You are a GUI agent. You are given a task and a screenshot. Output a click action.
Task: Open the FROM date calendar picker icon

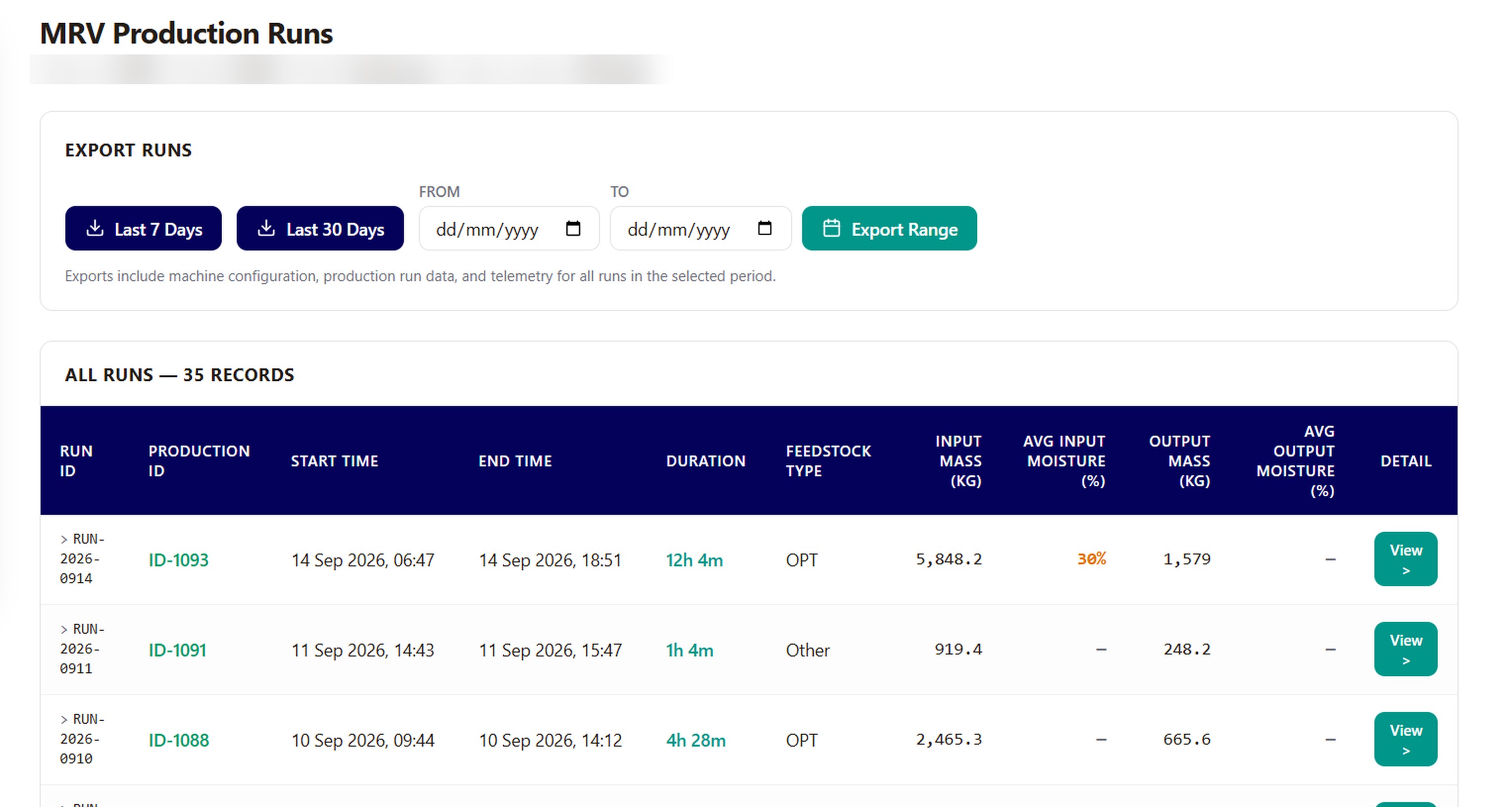click(x=573, y=228)
